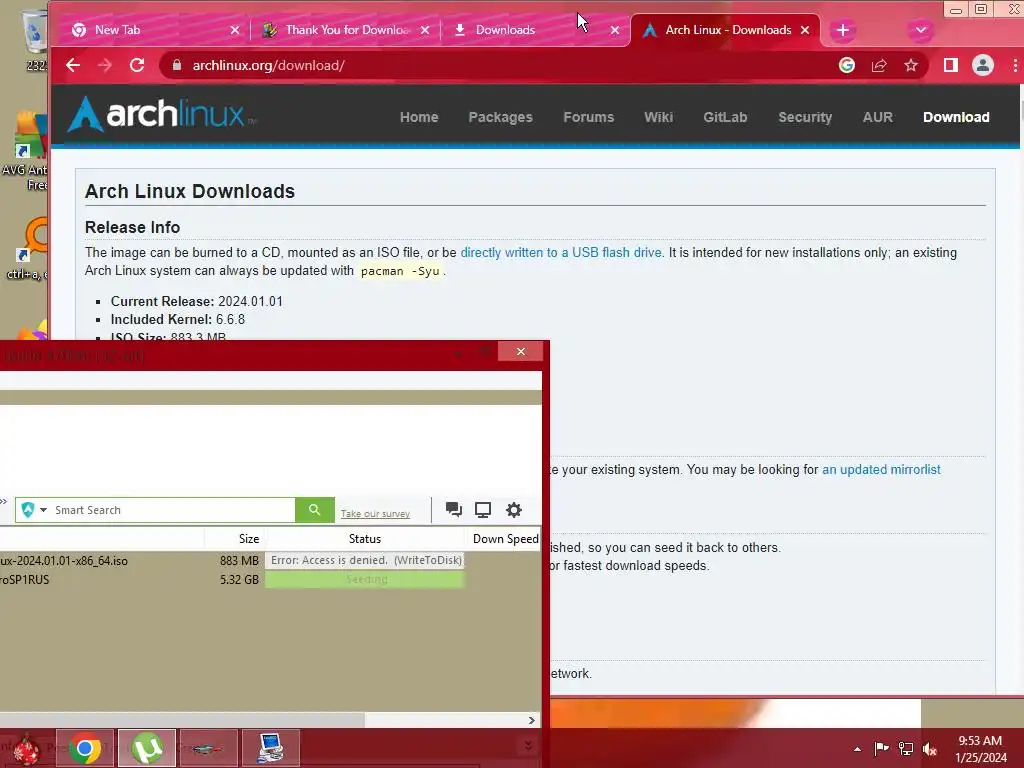Select the 2024.01.01-x86_64.iso torrent row
Screen dimensions: 1024x768
coord(270,561)
